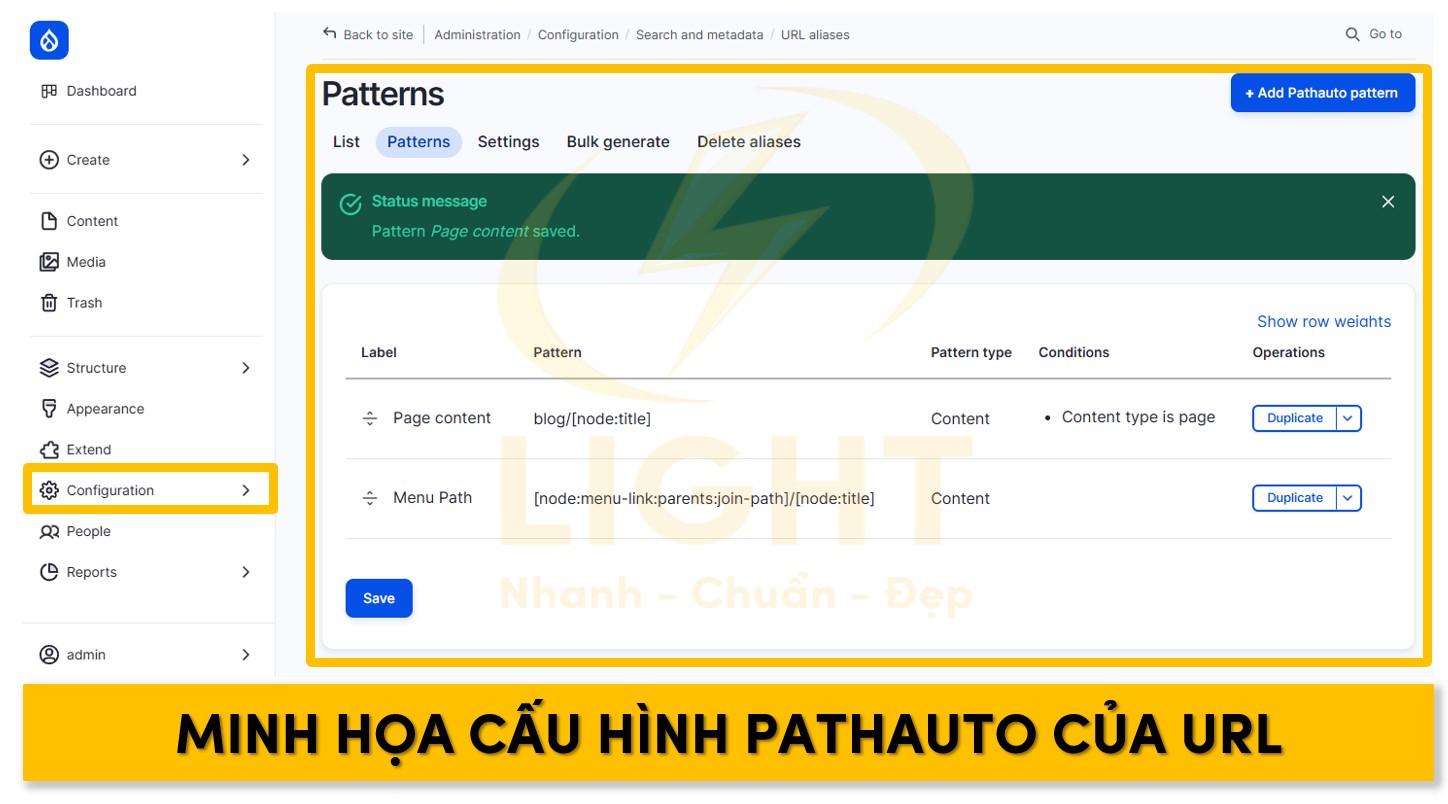Click the Content page icon

(49, 221)
